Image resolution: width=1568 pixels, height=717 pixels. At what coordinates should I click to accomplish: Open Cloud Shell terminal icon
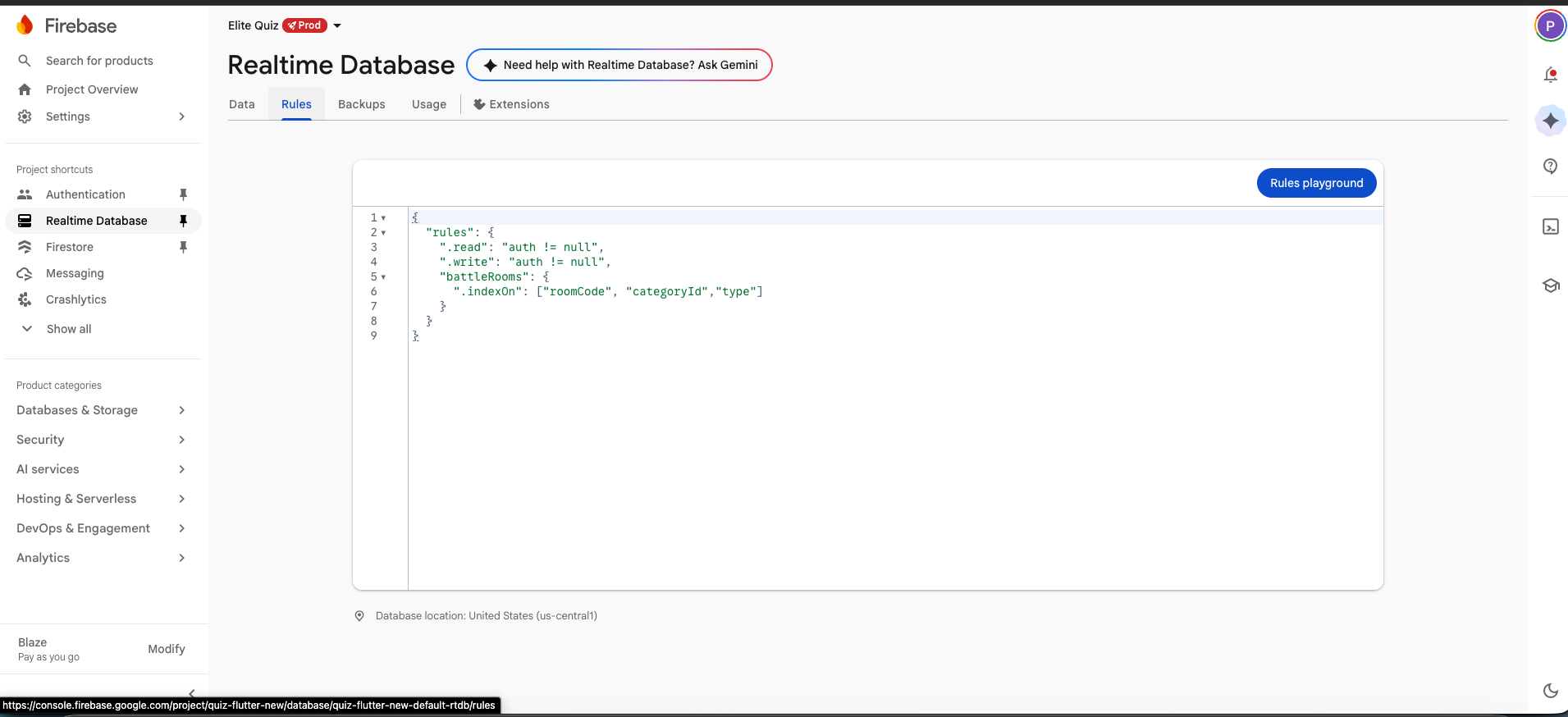coord(1550,226)
